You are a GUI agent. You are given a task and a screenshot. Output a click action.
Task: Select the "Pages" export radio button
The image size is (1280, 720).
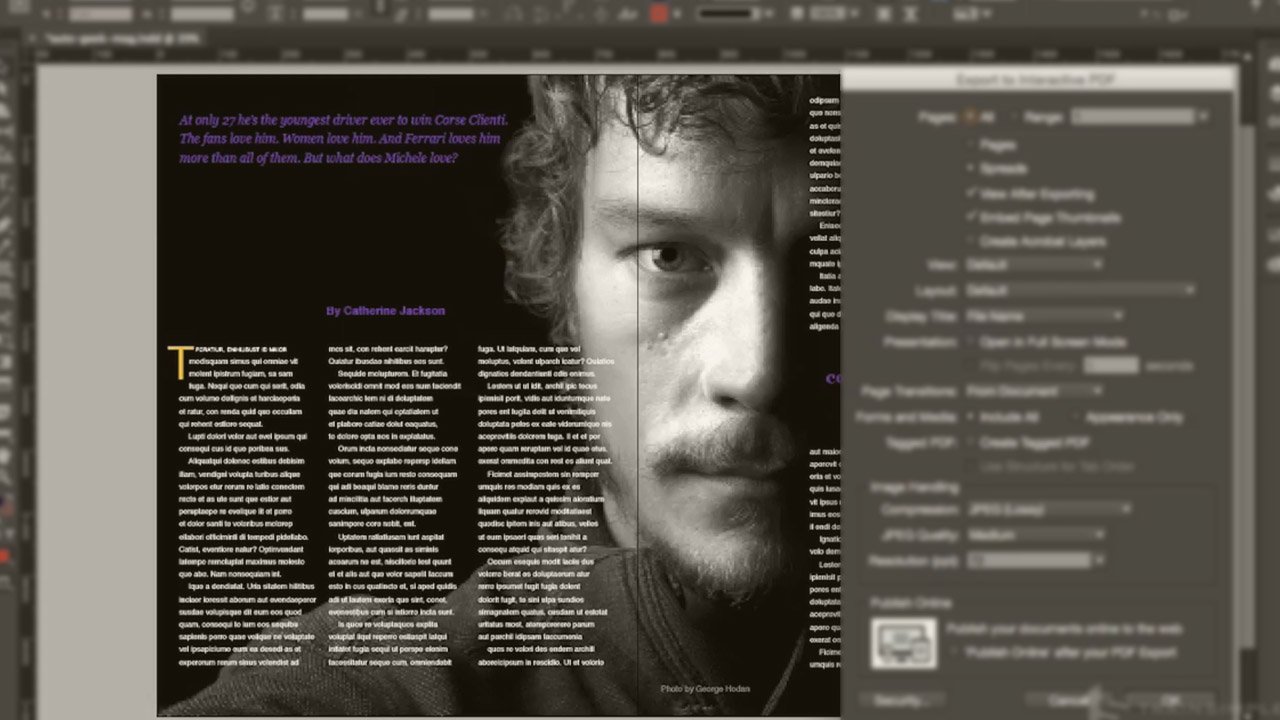tap(970, 143)
